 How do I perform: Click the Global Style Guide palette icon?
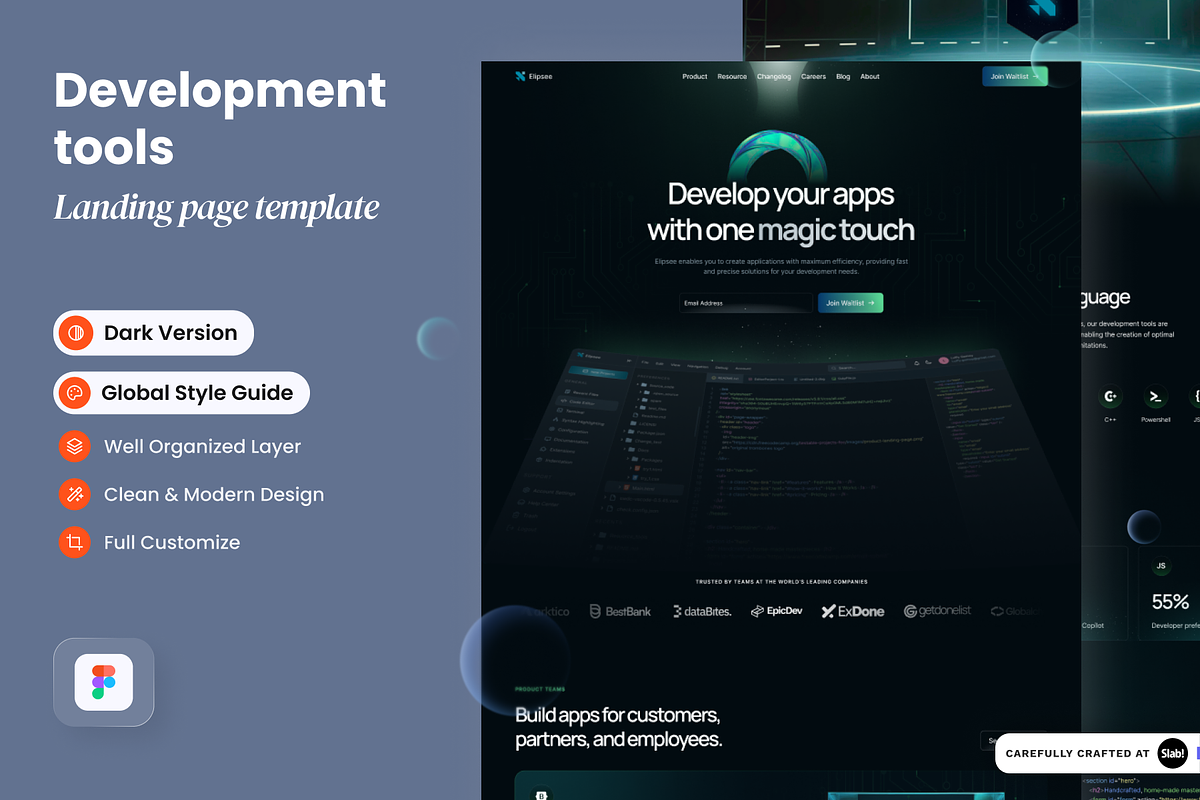pyautogui.click(x=76, y=393)
